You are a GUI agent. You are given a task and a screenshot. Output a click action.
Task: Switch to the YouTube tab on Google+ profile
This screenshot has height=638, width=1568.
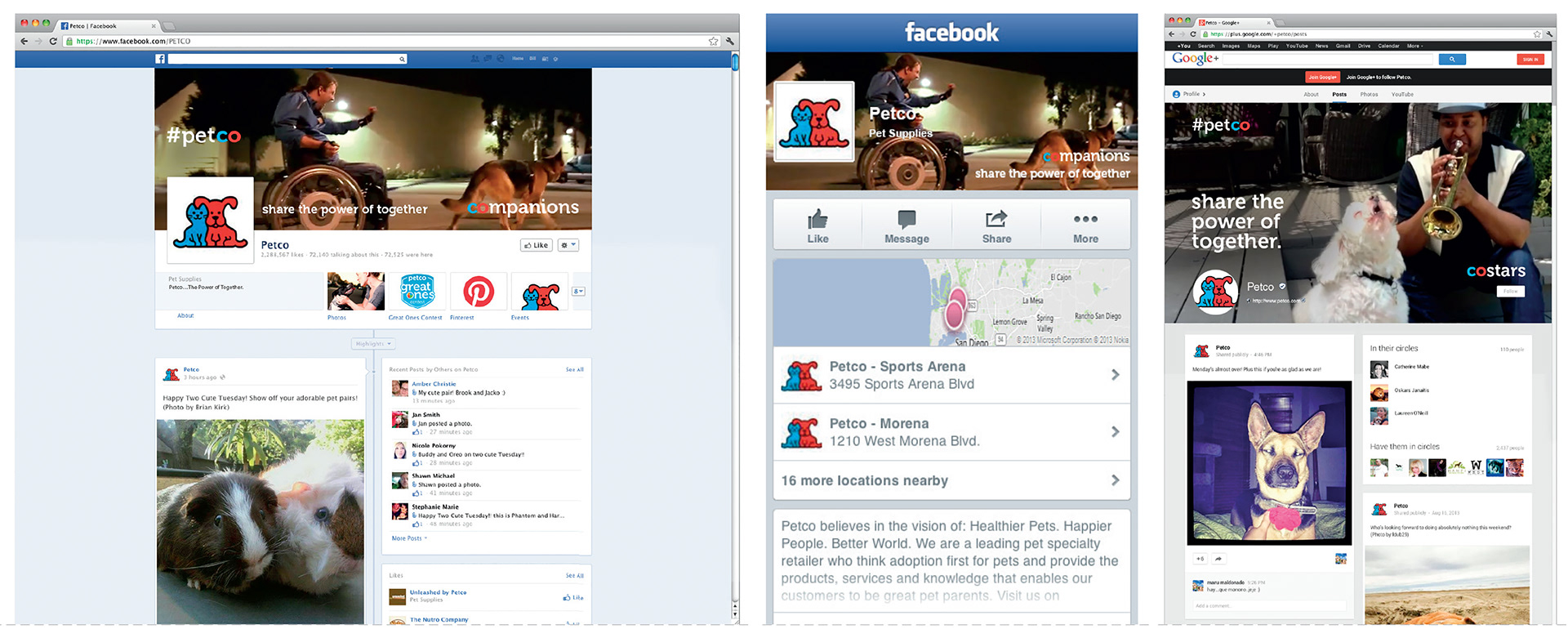click(1402, 94)
